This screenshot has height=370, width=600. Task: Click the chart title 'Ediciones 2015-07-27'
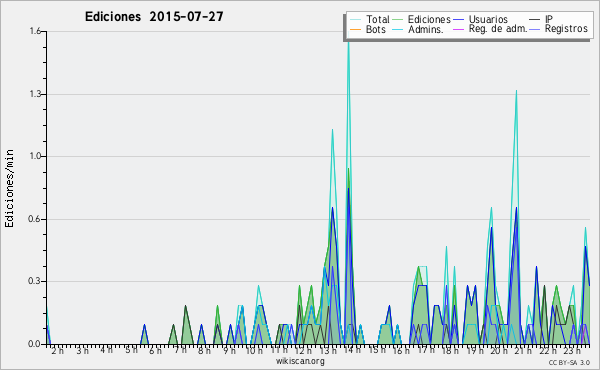click(x=154, y=17)
